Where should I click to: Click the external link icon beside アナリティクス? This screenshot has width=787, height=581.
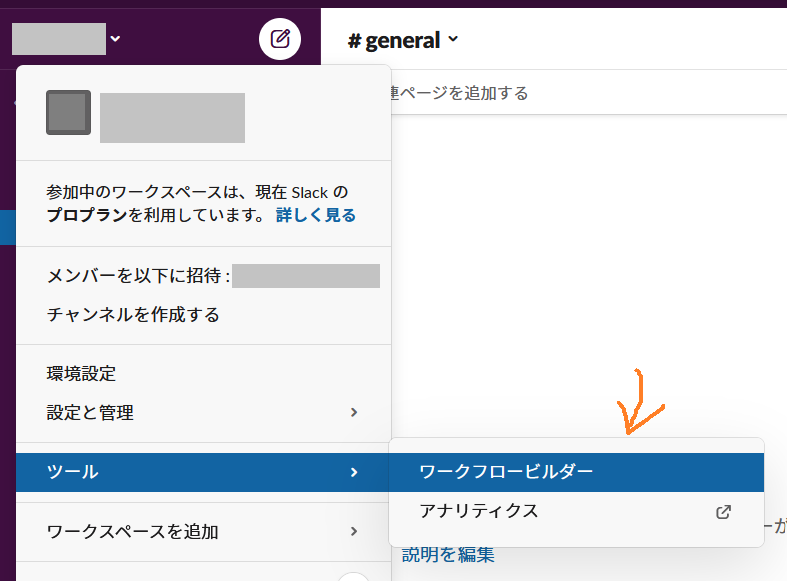723,512
